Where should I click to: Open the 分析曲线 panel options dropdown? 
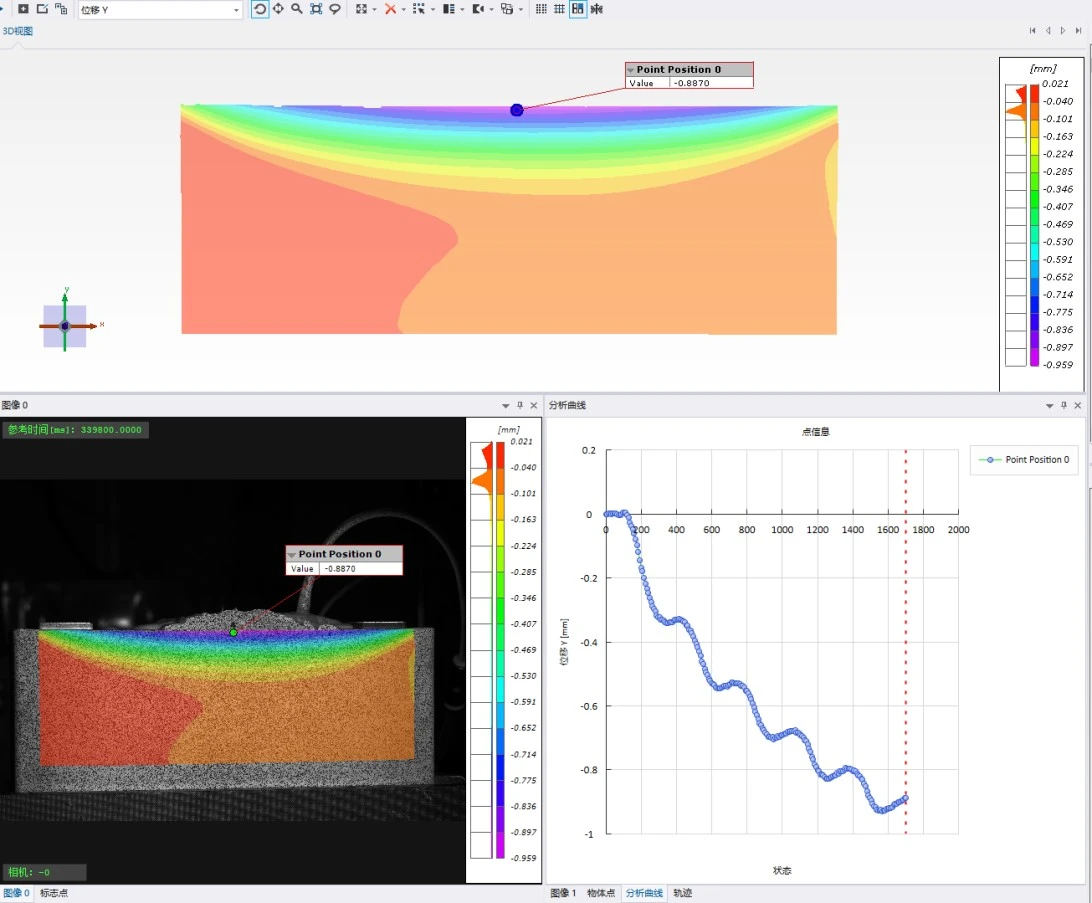click(x=1049, y=406)
